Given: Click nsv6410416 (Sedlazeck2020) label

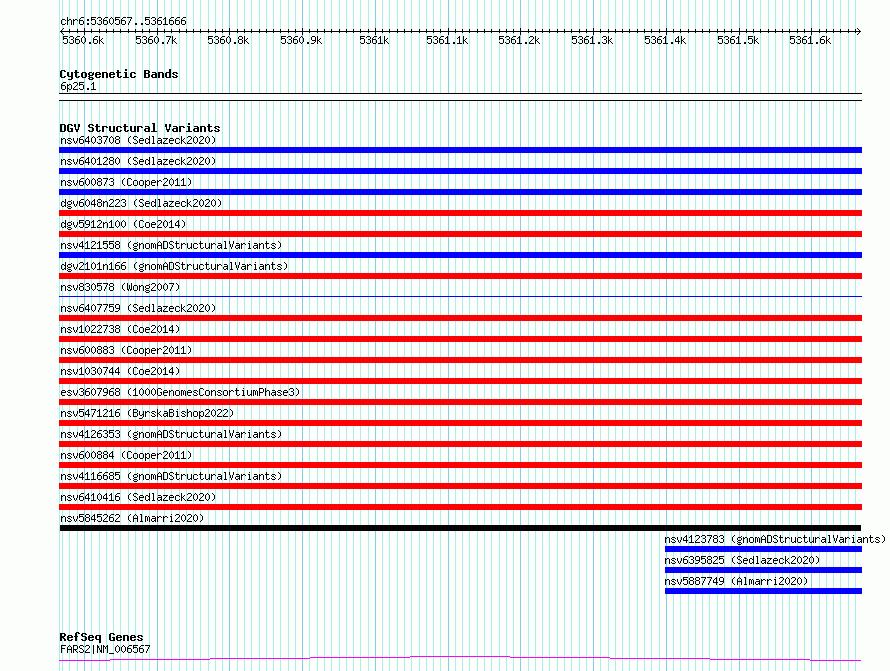Looking at the screenshot, I should pos(138,497).
